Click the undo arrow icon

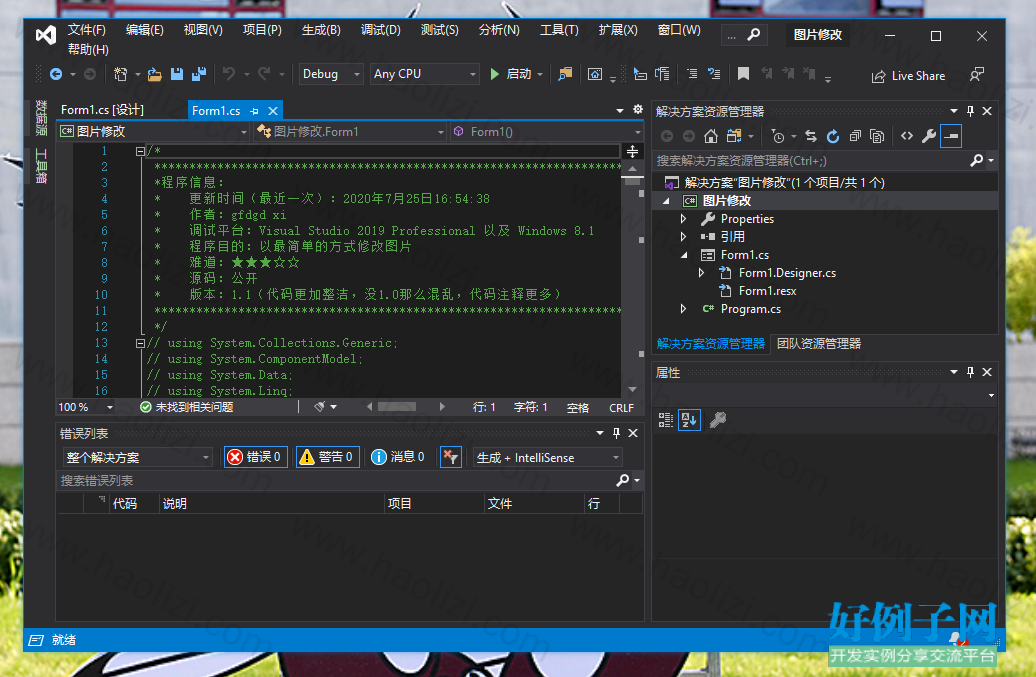point(229,74)
